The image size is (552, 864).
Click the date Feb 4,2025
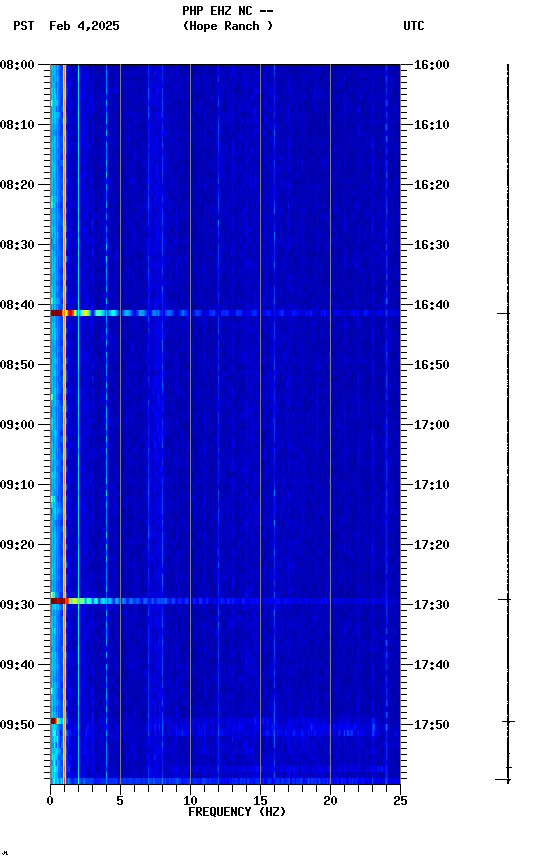tap(84, 26)
